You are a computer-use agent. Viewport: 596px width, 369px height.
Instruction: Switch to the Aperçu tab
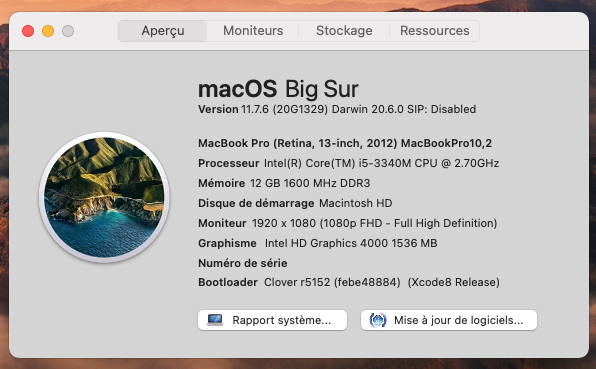click(163, 31)
